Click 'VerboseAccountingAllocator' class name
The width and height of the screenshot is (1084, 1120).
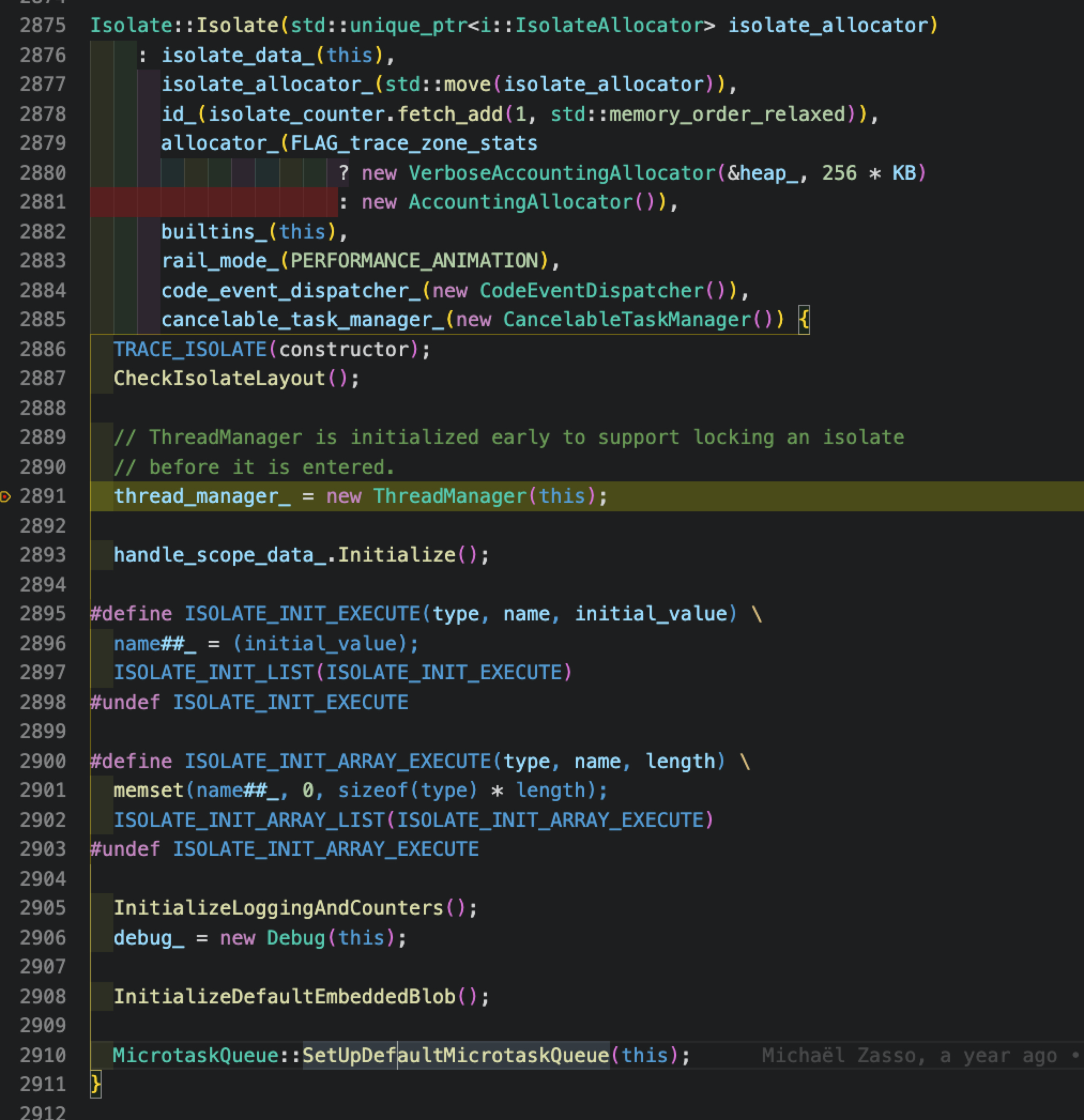[562, 173]
